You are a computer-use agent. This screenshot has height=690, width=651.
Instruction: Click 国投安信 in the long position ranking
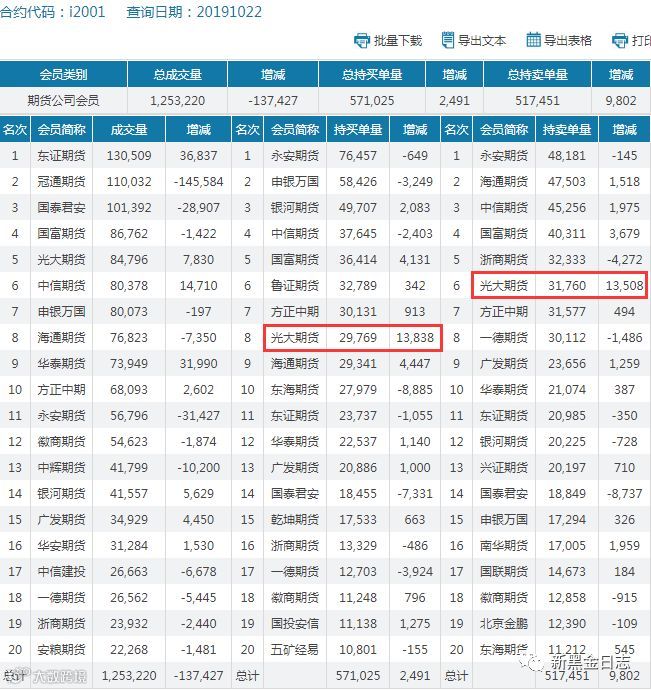(294, 623)
